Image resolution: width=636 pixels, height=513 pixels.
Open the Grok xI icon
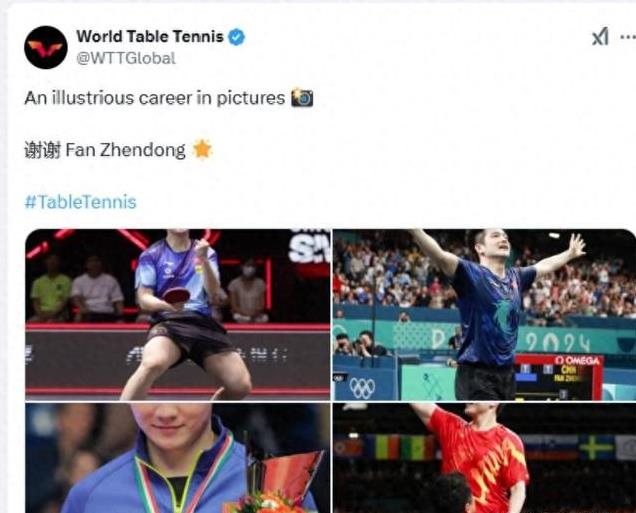click(x=600, y=37)
